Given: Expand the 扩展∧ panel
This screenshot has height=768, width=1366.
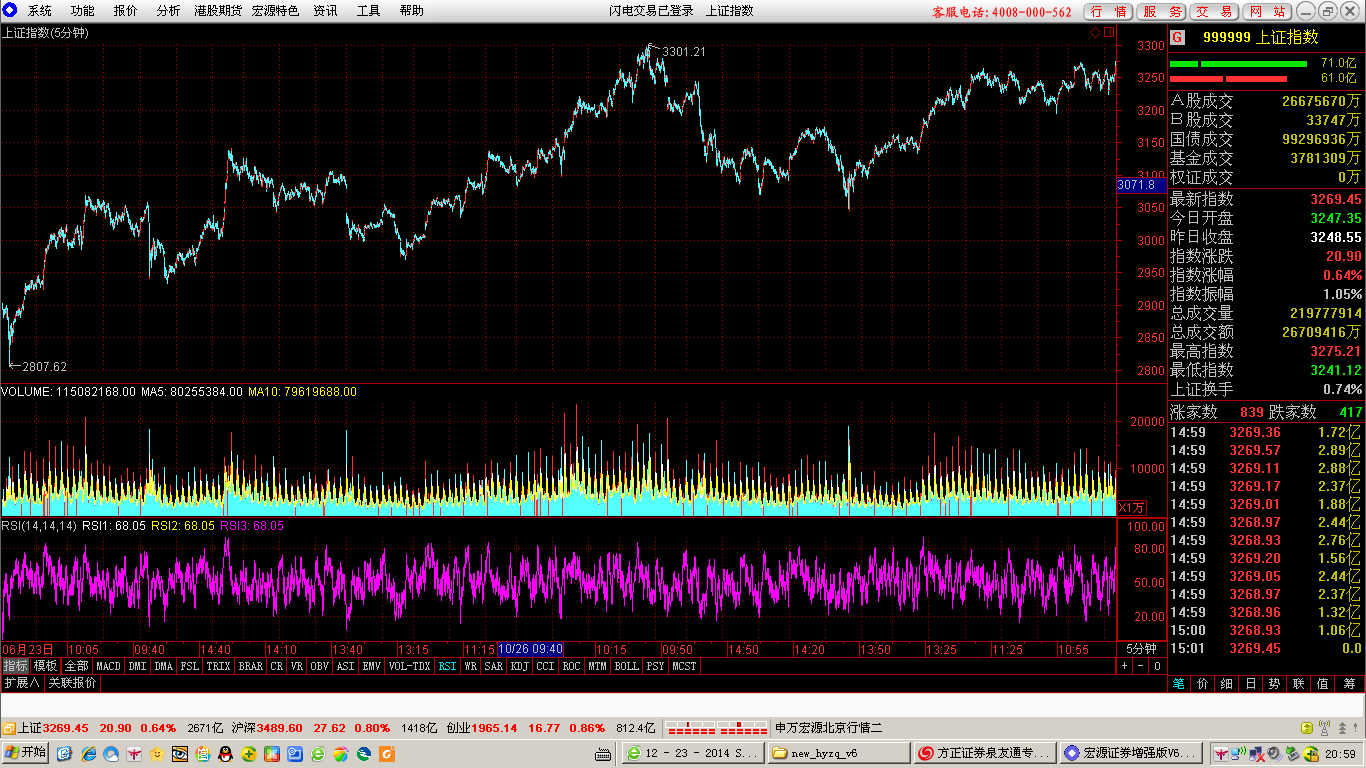Looking at the screenshot, I should tap(21, 683).
